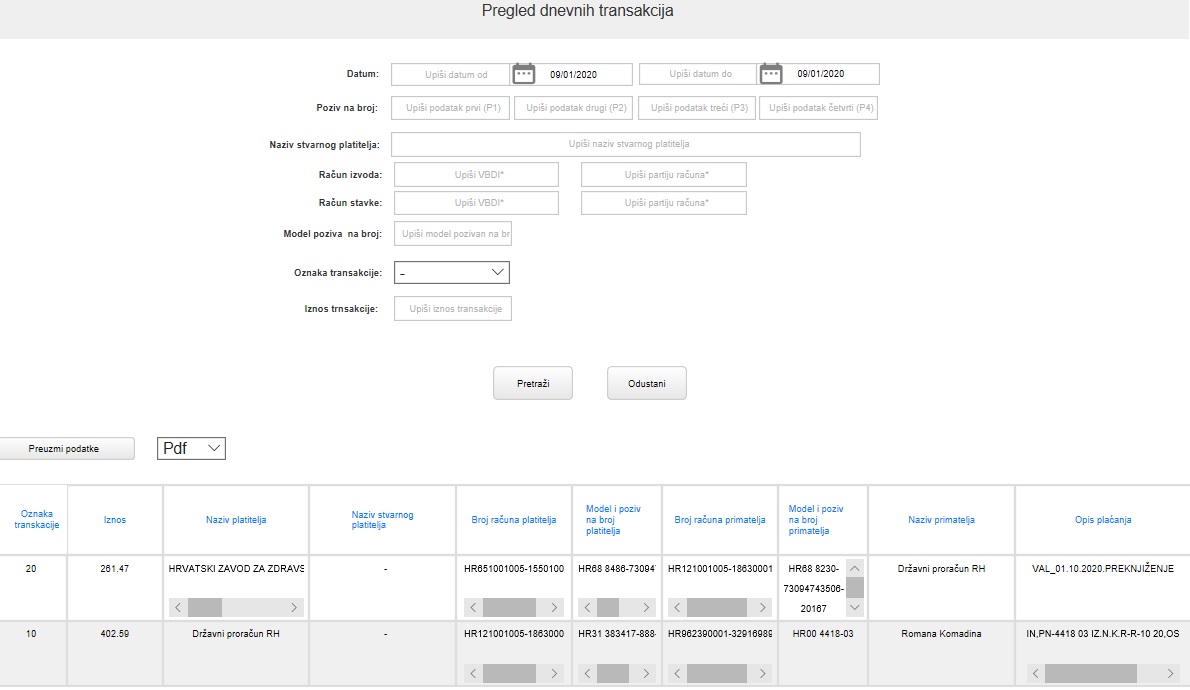Screen dimensions: 1190x690
Task: Focus the Naziv stvarnog platitelja input field
Action: pos(625,145)
